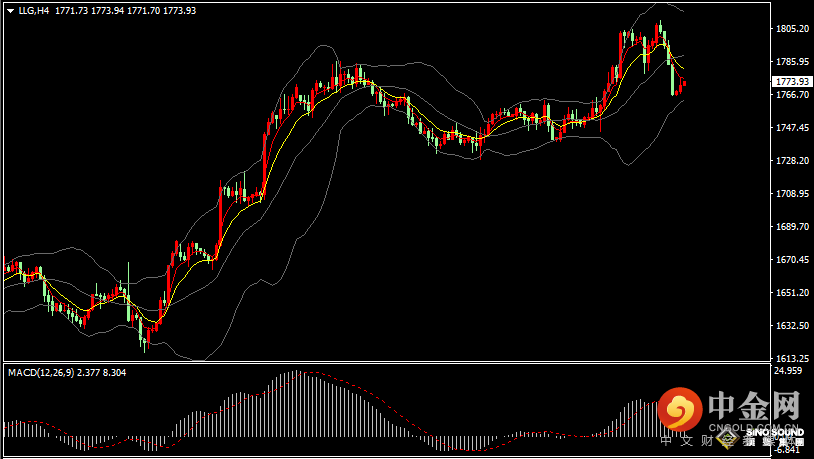
Task: Click the 1728.20 price axis label
Action: point(792,161)
